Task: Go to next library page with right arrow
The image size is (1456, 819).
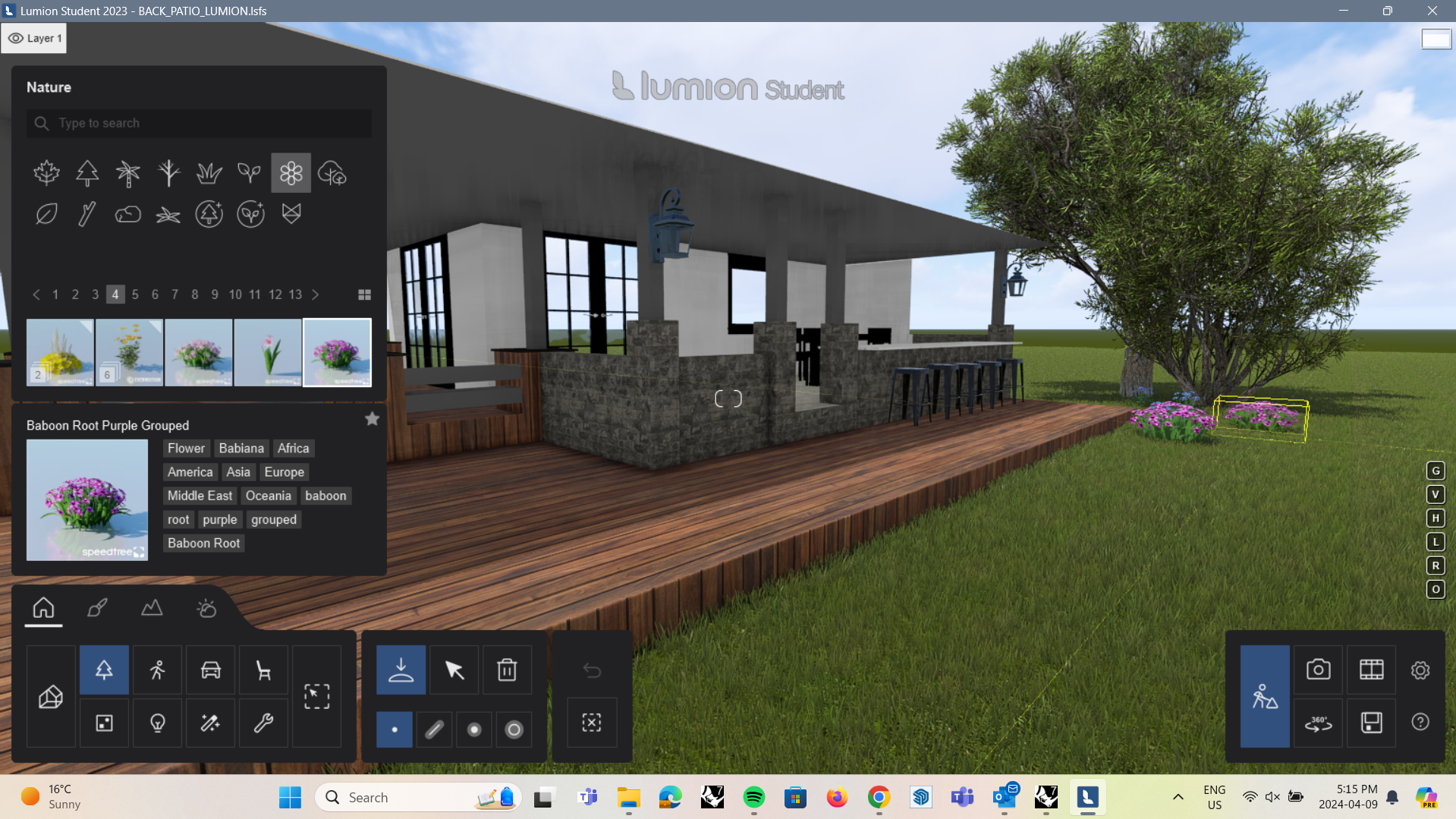Action: click(x=316, y=295)
